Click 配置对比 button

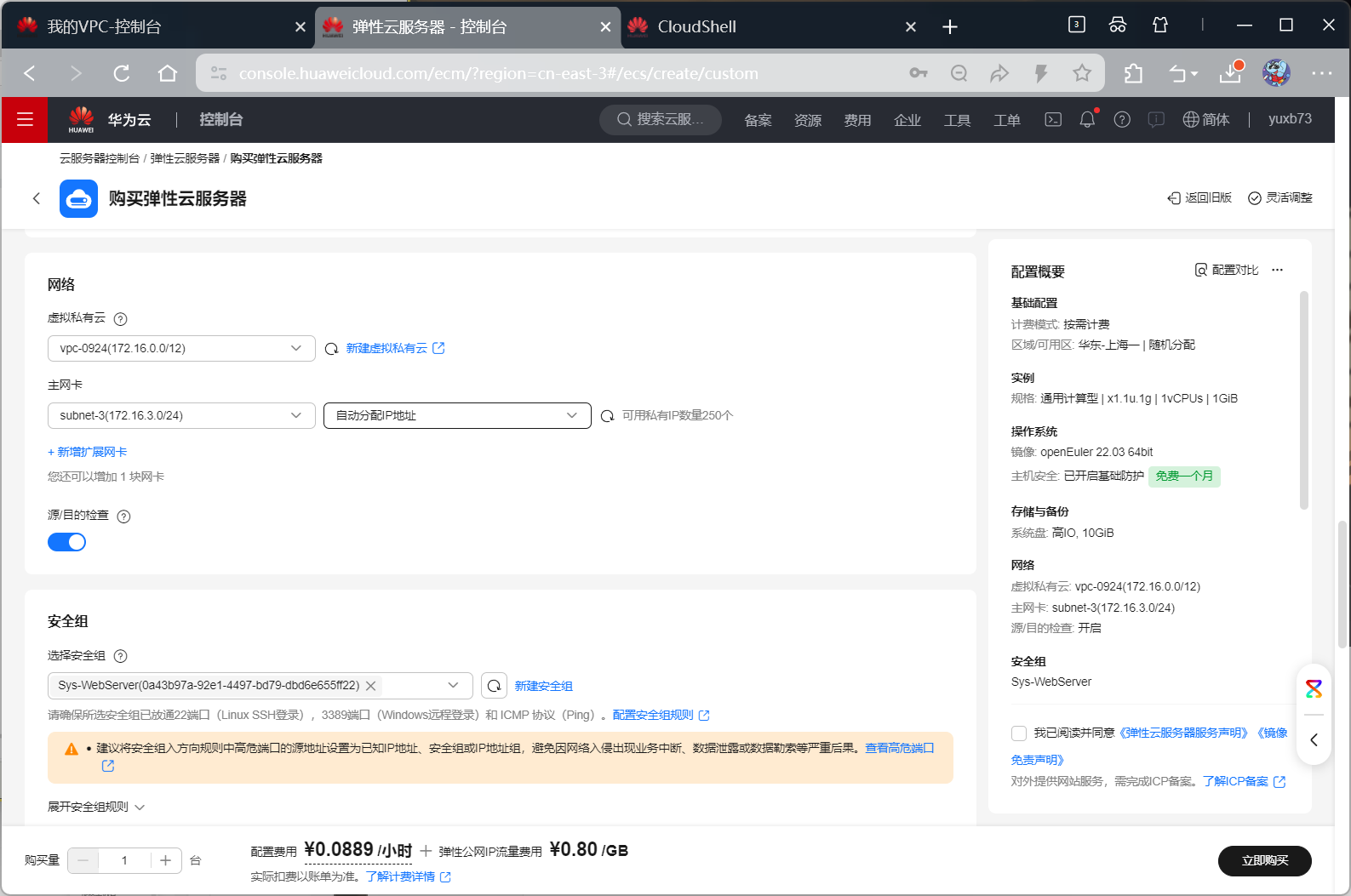point(1227,270)
